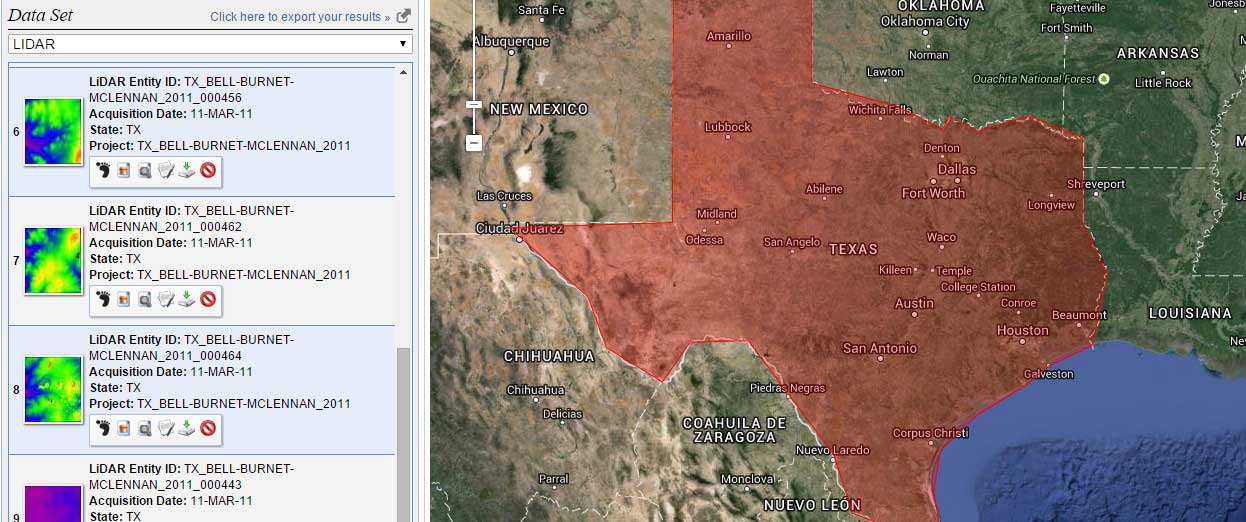
Task: Click Entity ID text of result 9 (000443)
Action: click(x=192, y=476)
